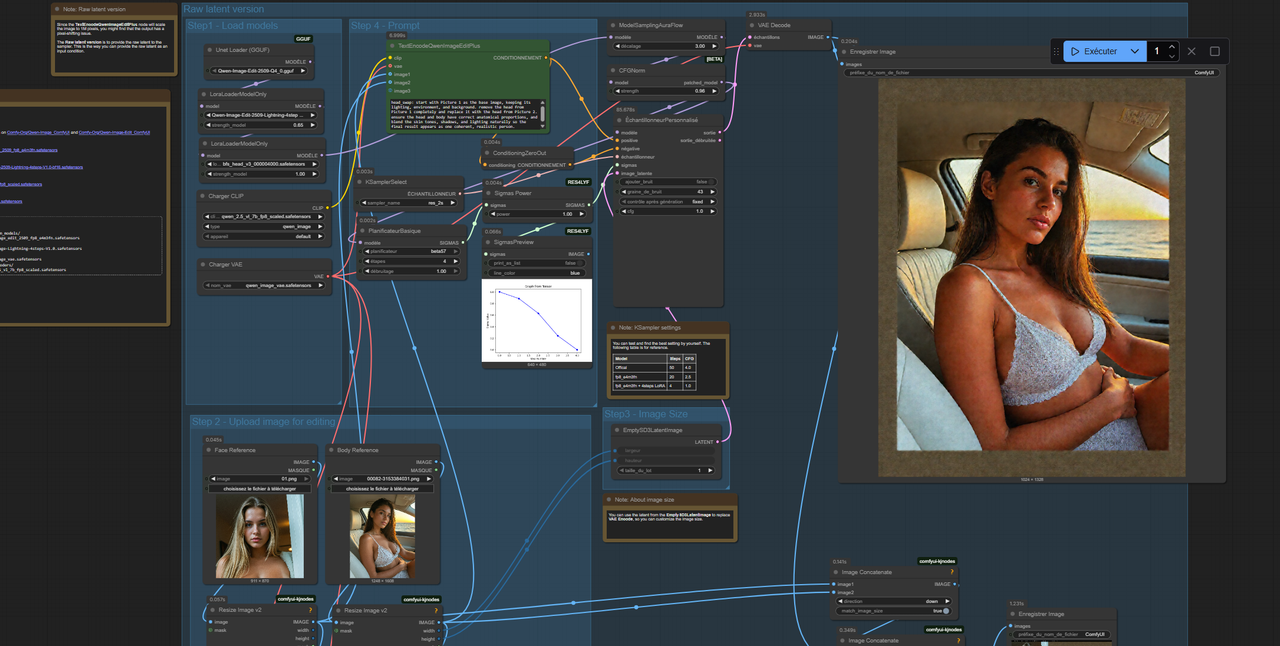The width and height of the screenshot is (1280, 646).
Task: Click the X cancel icon in the run toolbar
Action: point(1191,51)
